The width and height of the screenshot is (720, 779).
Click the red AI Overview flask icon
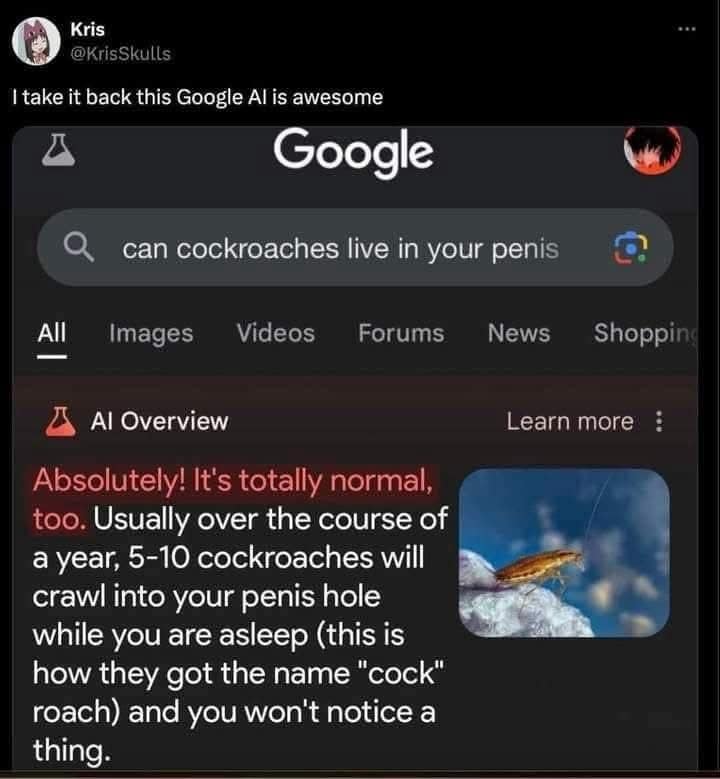pos(61,421)
